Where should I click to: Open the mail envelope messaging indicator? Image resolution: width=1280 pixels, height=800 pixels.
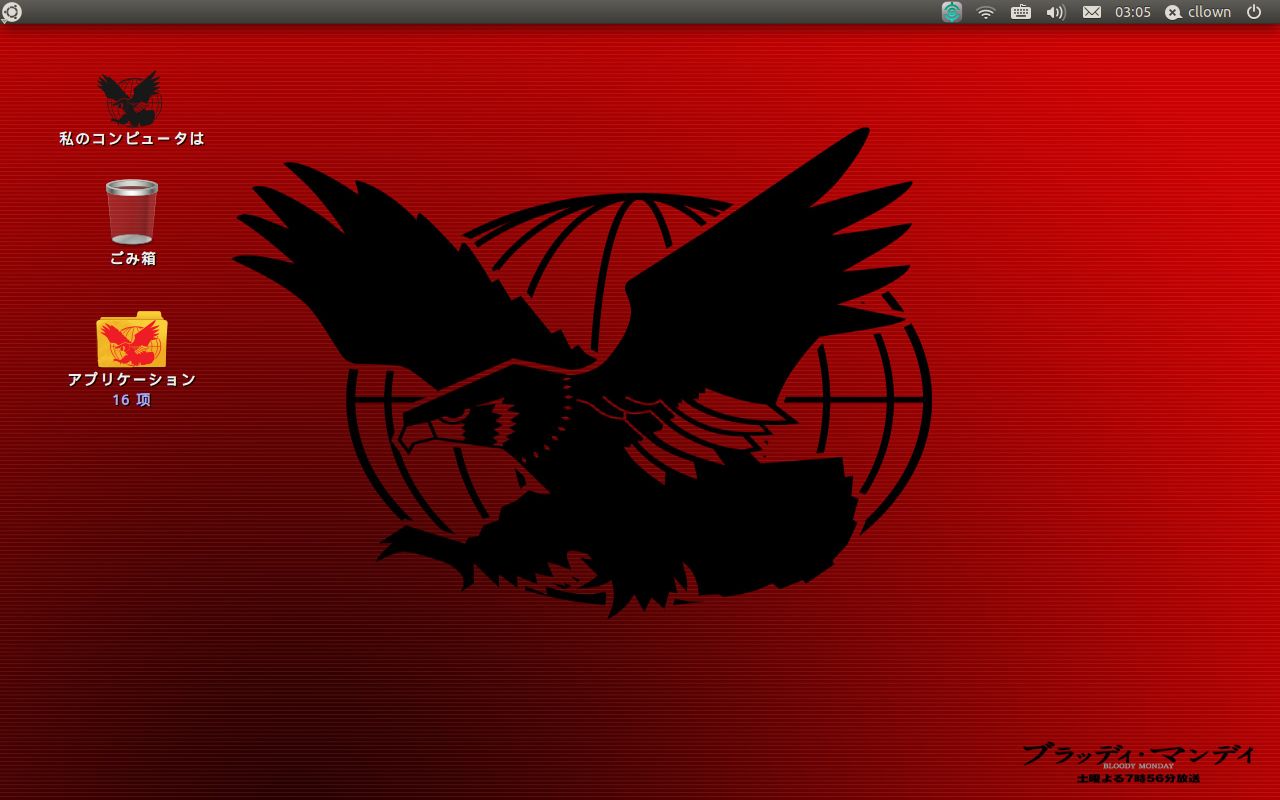click(1092, 12)
